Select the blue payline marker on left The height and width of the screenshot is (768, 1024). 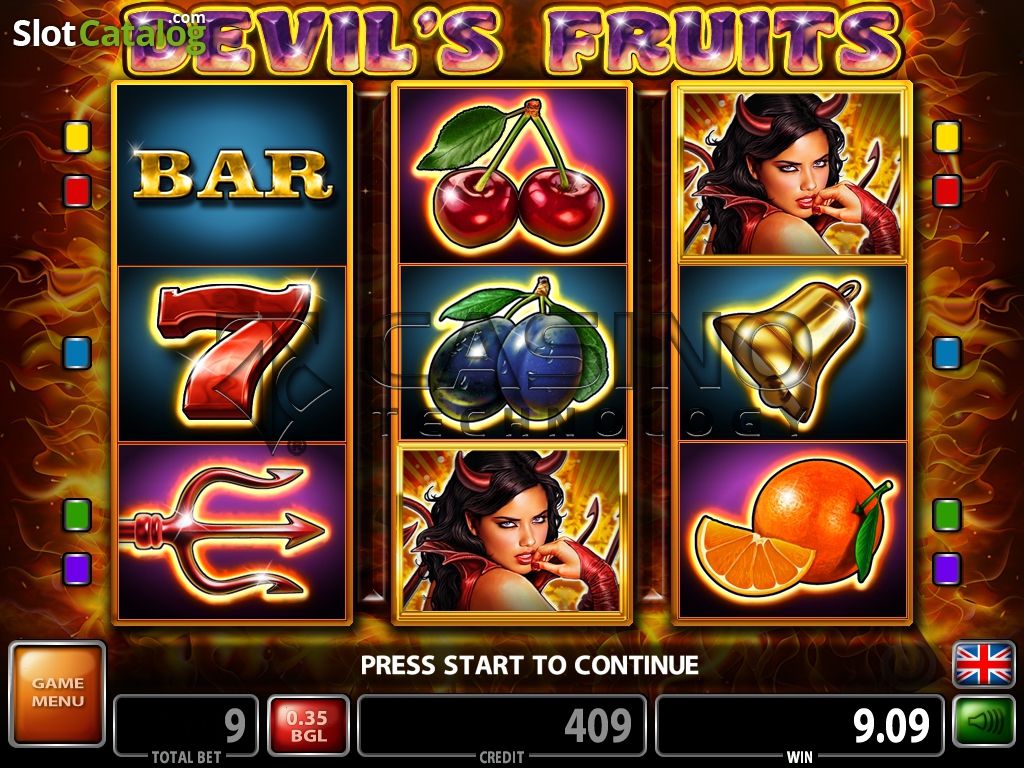(77, 353)
